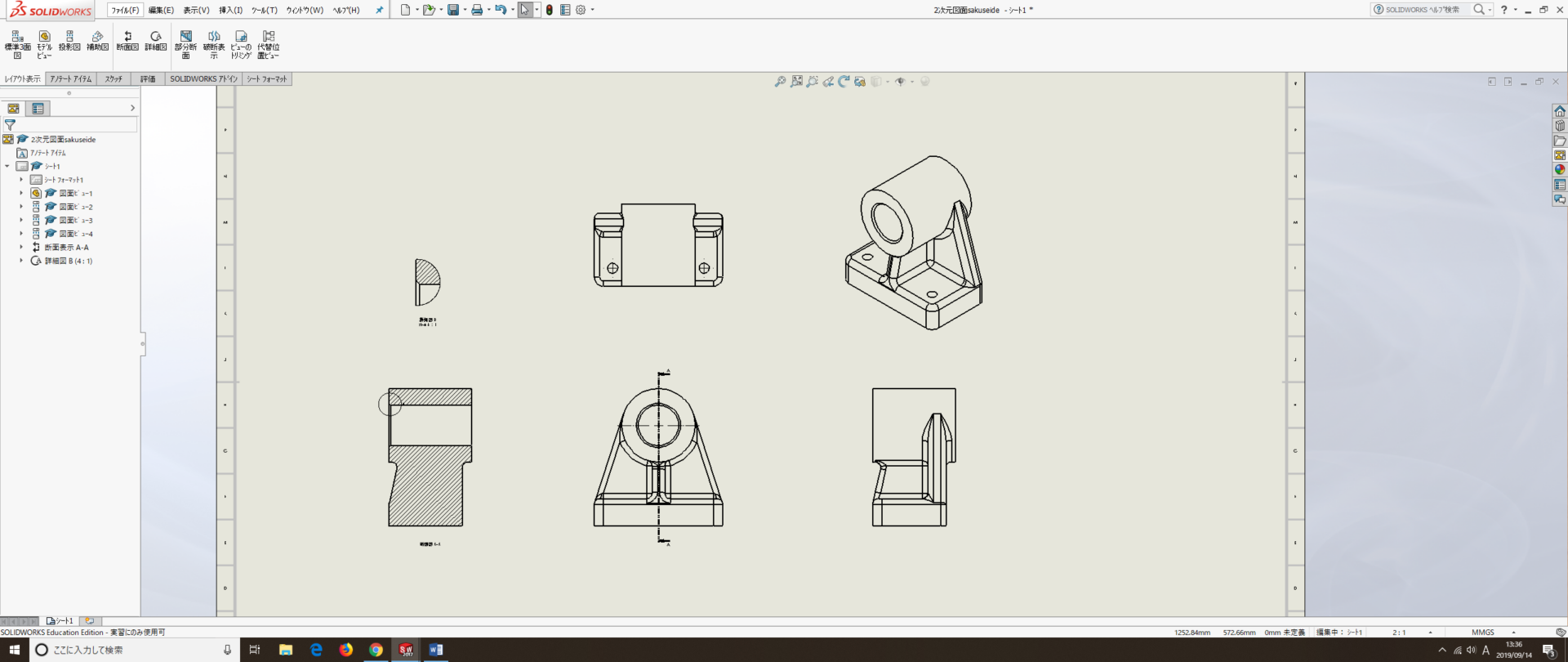Screen dimensions: 1568x662
Task: Open the ファイル(F) menu
Action: (x=125, y=10)
